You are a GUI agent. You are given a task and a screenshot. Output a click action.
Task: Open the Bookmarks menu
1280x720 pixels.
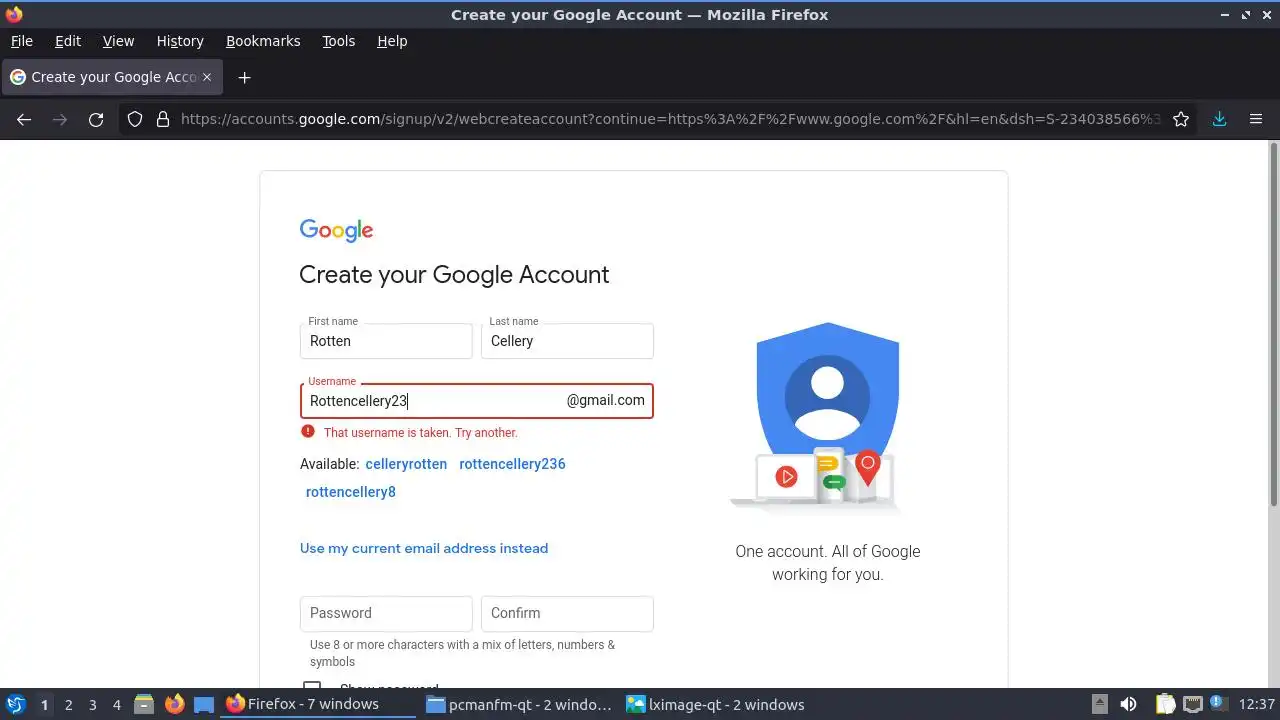coord(263,41)
